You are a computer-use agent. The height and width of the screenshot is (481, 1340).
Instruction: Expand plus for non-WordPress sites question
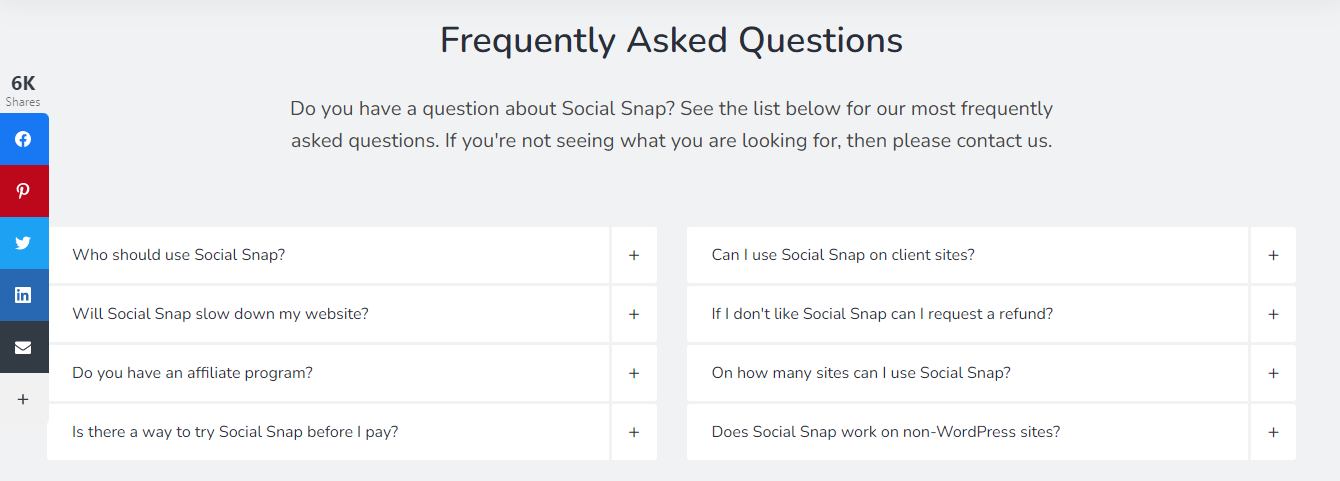(1273, 432)
